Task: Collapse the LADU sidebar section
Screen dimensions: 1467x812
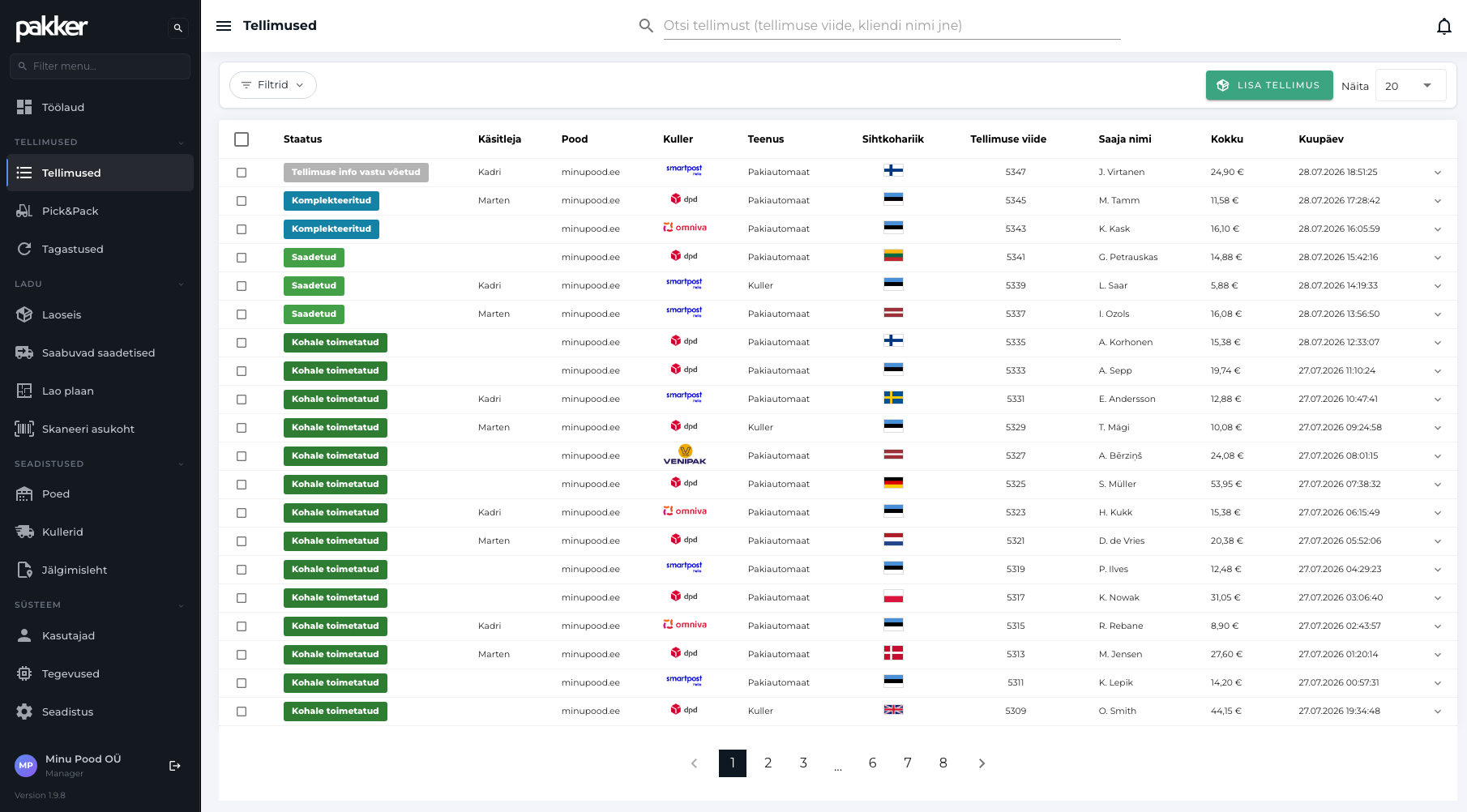Action: point(100,284)
